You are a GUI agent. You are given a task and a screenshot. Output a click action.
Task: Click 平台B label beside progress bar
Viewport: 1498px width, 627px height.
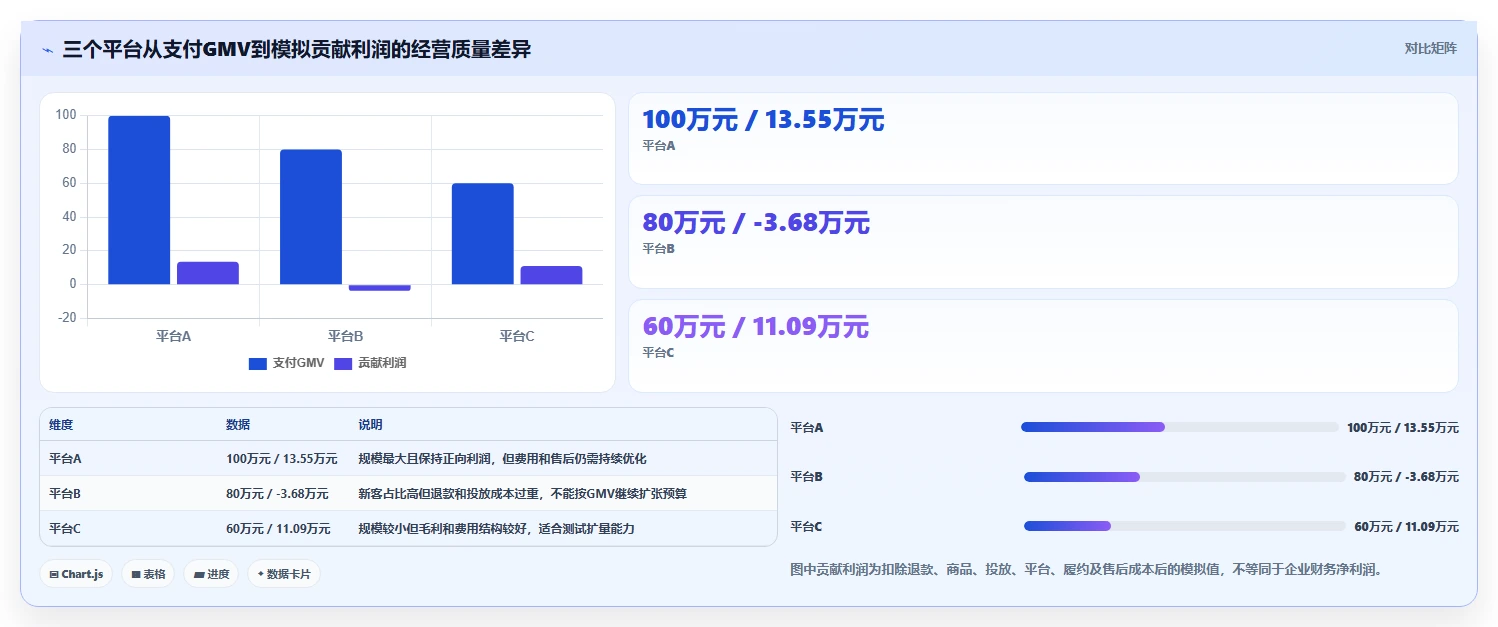click(807, 477)
